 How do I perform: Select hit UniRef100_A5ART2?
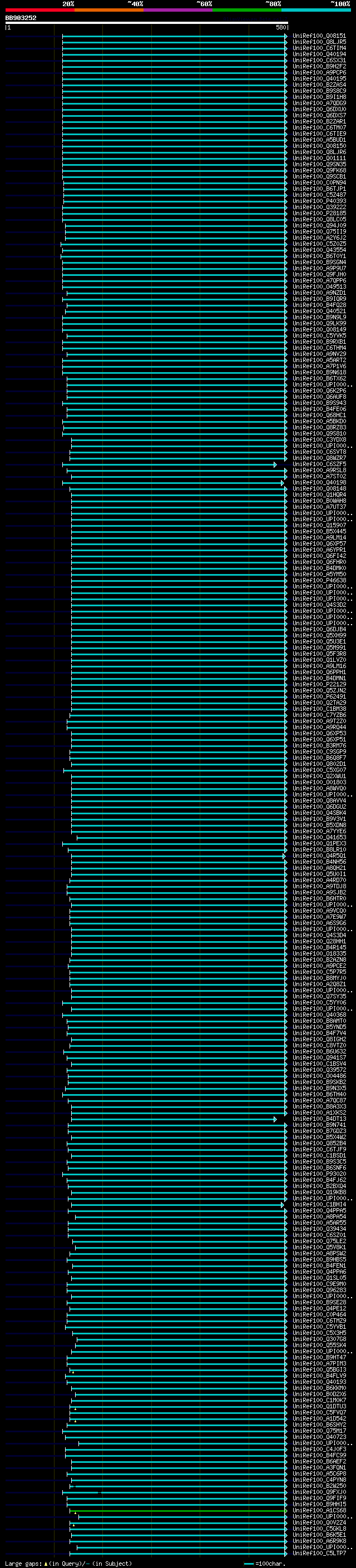pos(319,360)
